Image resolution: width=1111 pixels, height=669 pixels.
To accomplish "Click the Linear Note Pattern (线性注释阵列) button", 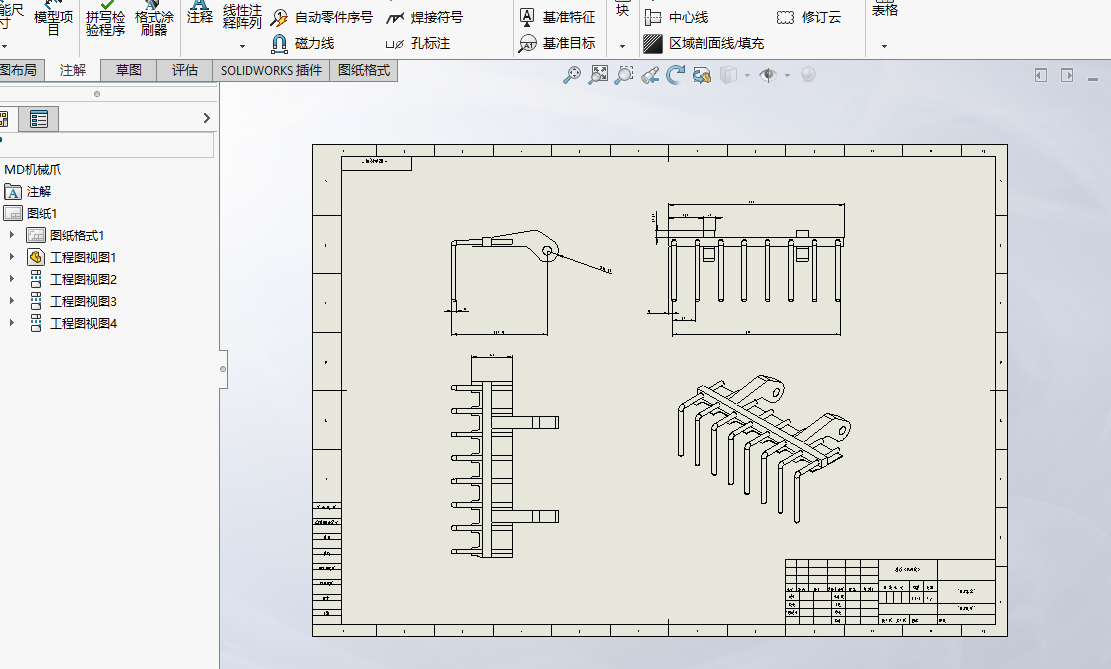I will 242,16.
